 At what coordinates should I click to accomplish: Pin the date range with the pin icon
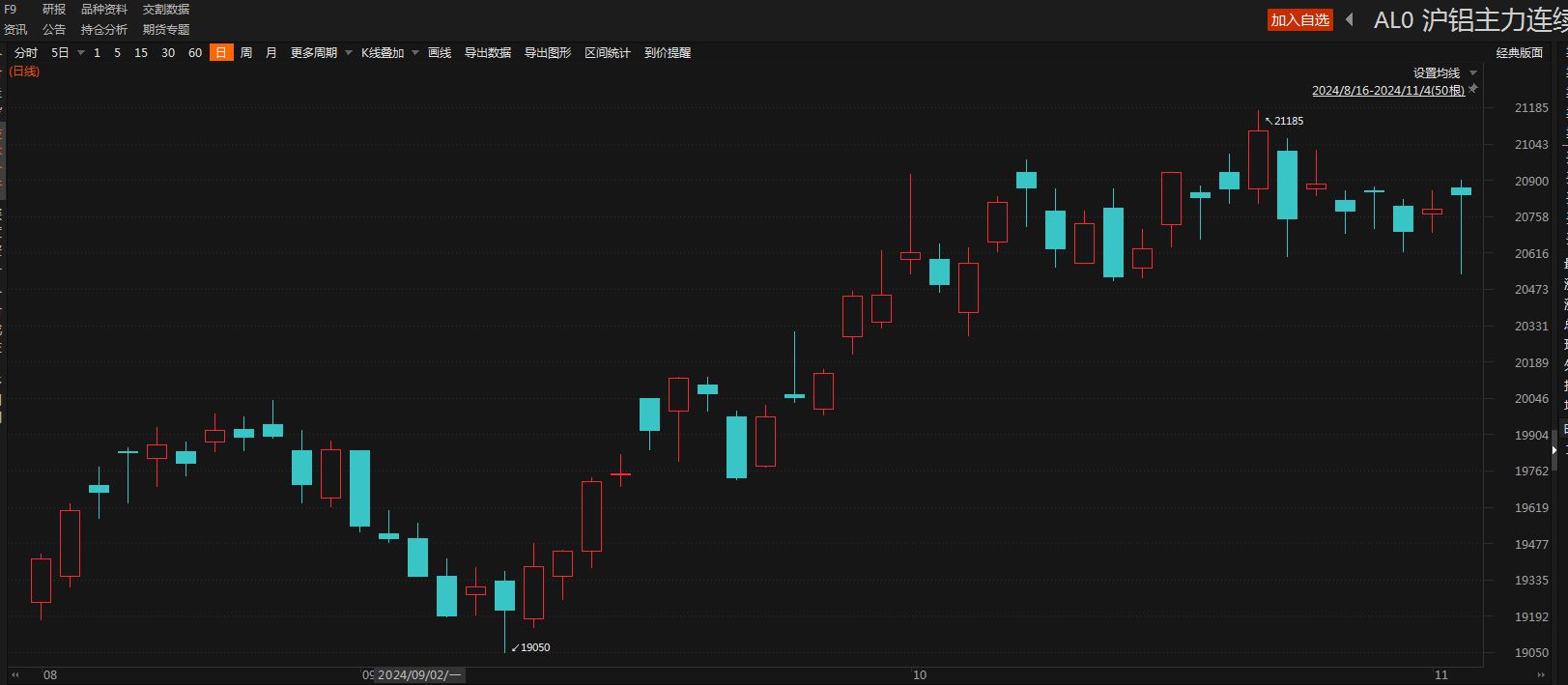[1472, 89]
